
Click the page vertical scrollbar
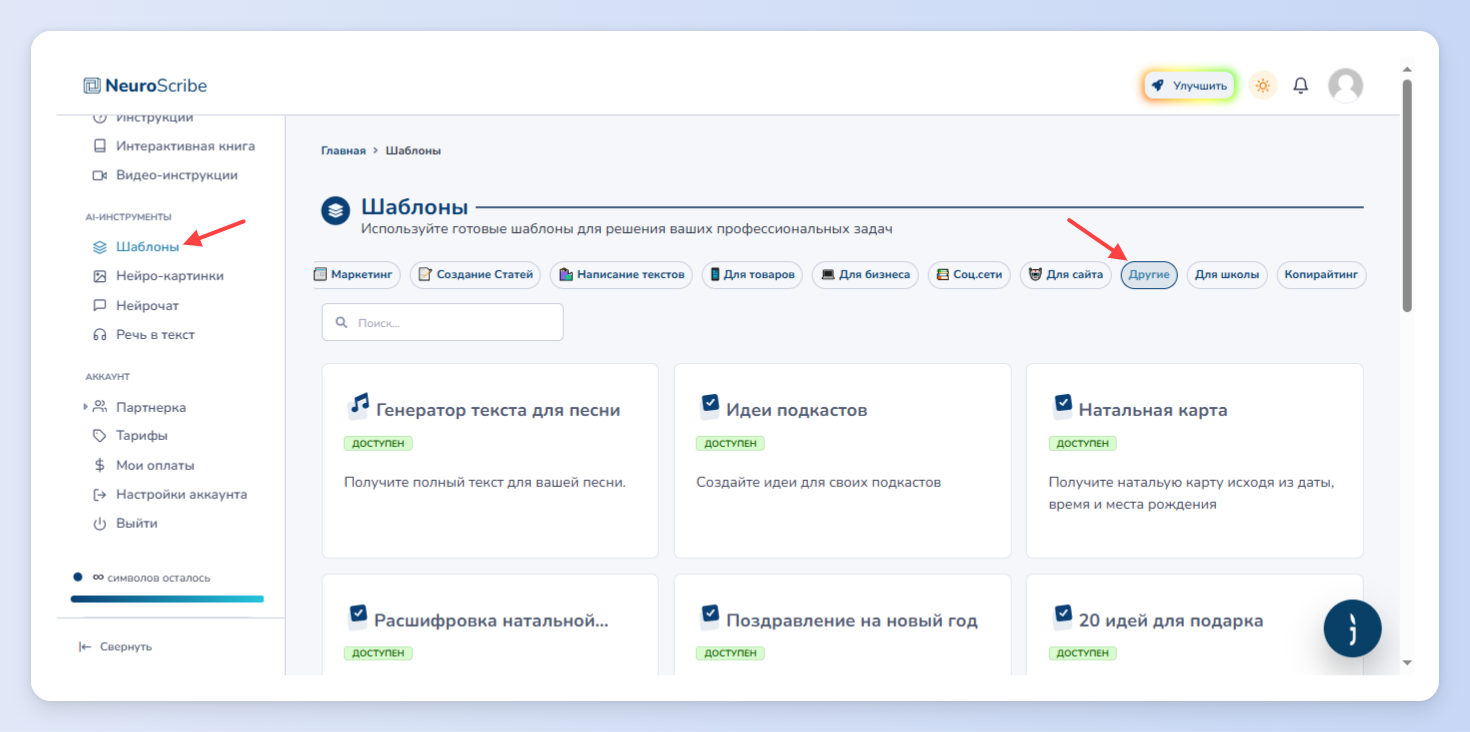point(1407,195)
